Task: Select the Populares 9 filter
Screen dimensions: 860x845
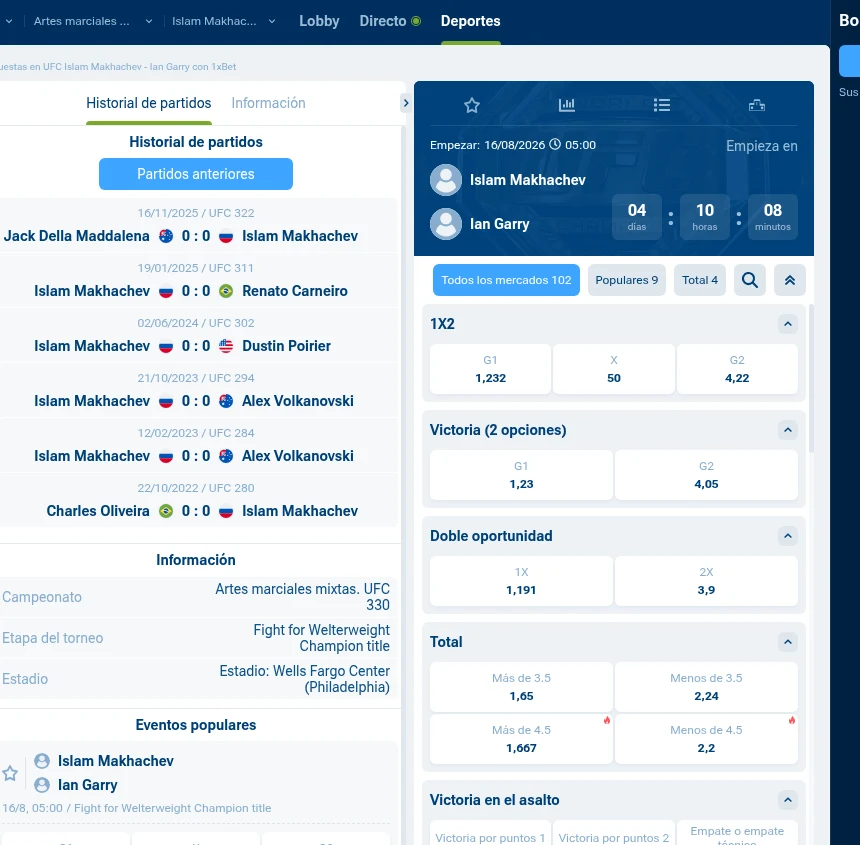Action: point(627,280)
